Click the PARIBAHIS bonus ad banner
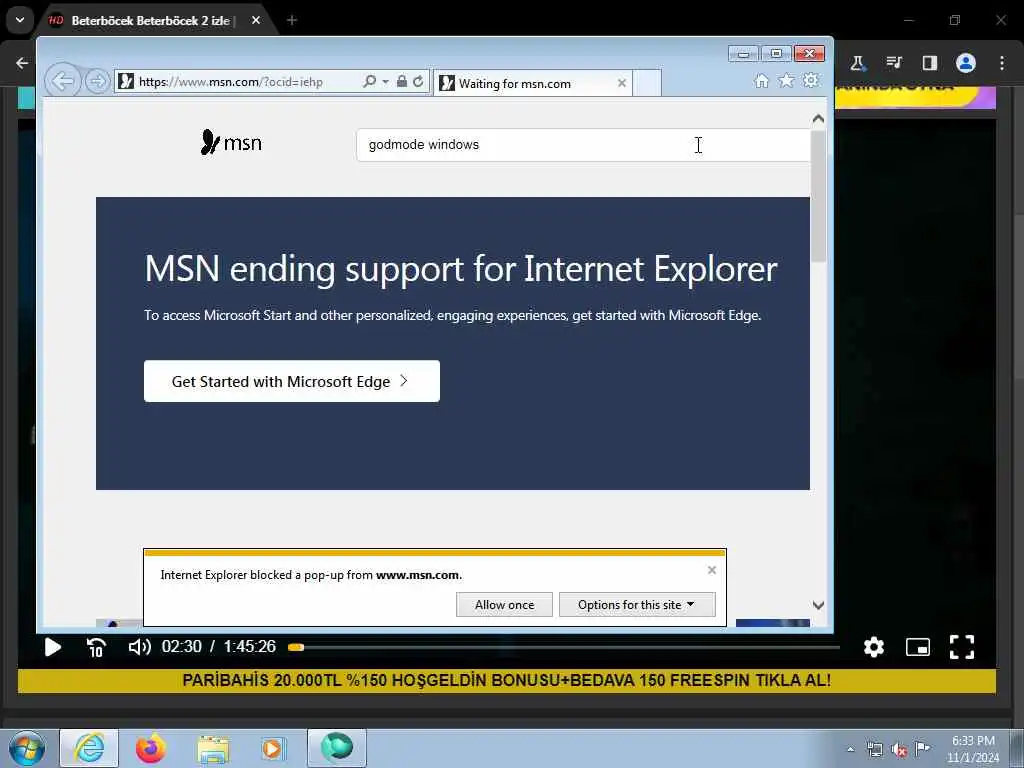This screenshot has width=1024, height=768. (x=507, y=680)
